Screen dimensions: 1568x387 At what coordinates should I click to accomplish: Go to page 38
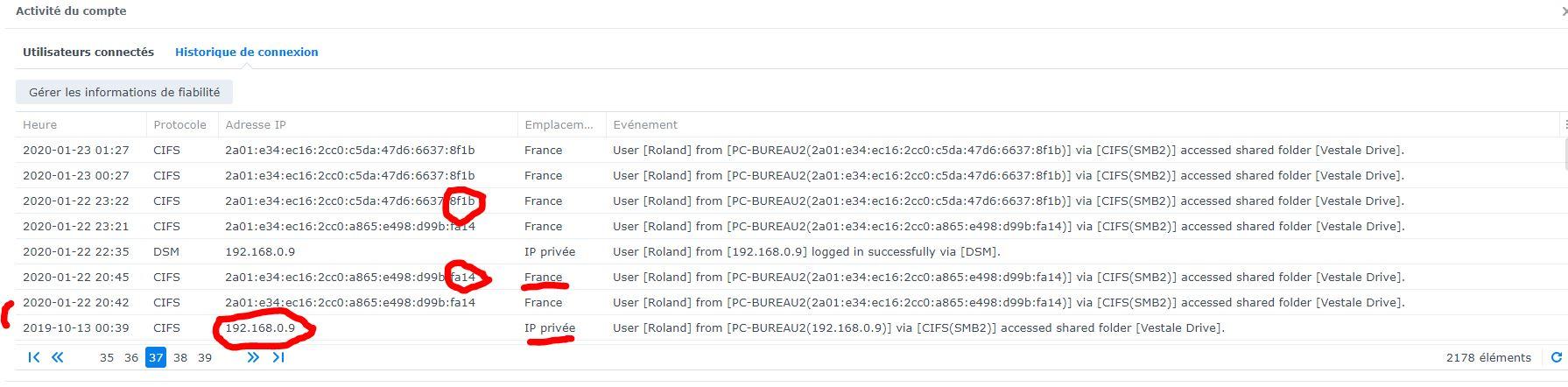pyautogui.click(x=180, y=357)
